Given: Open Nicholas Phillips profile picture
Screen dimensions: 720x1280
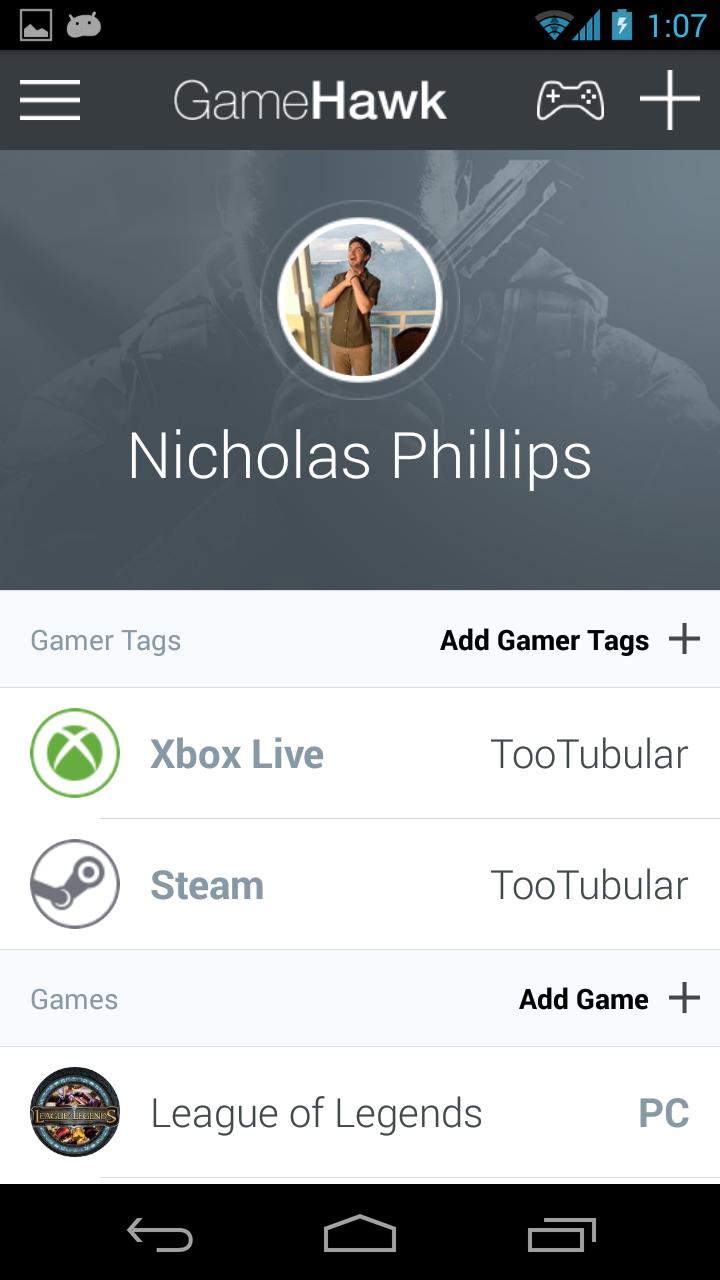Looking at the screenshot, I should tap(360, 299).
